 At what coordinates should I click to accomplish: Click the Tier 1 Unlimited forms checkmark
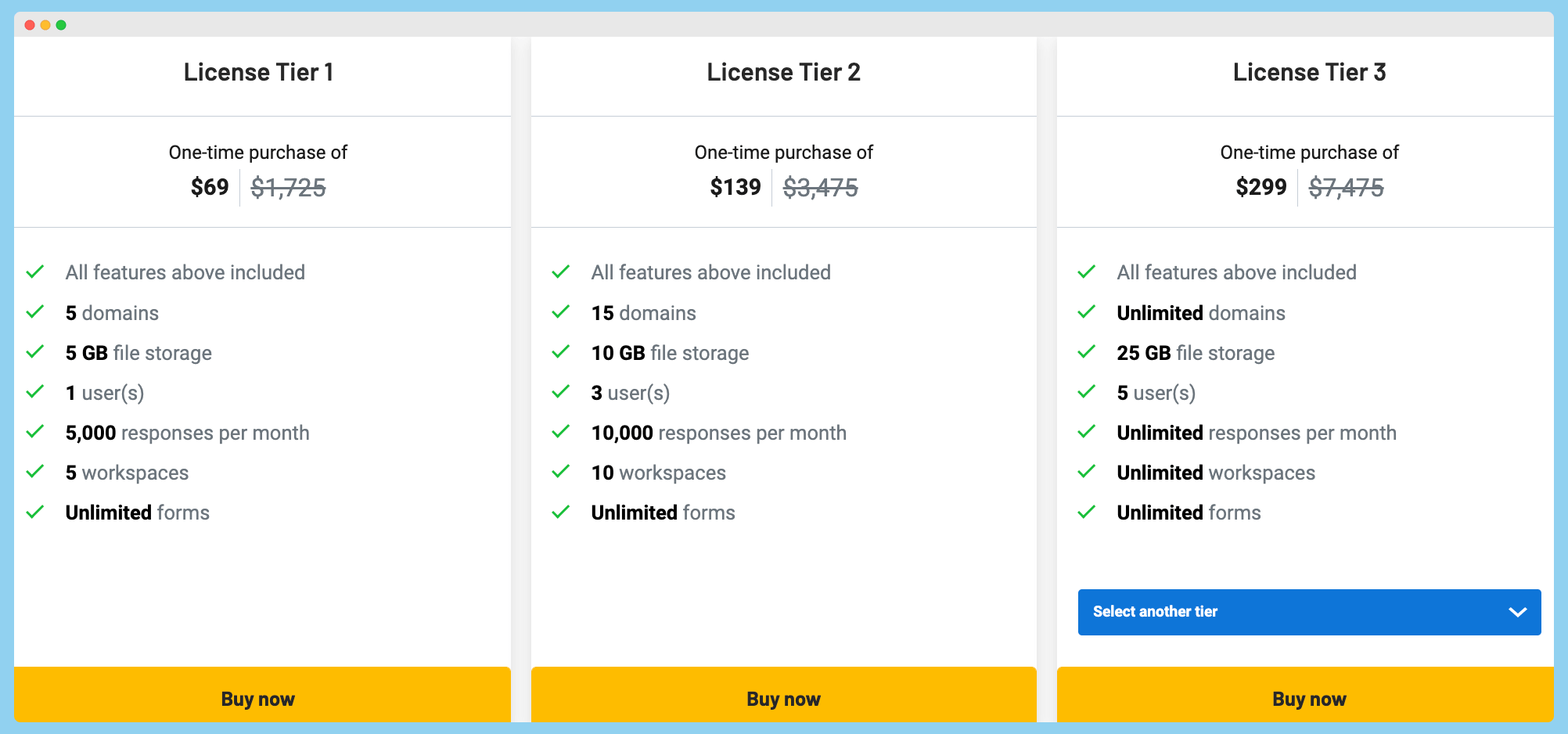(35, 513)
